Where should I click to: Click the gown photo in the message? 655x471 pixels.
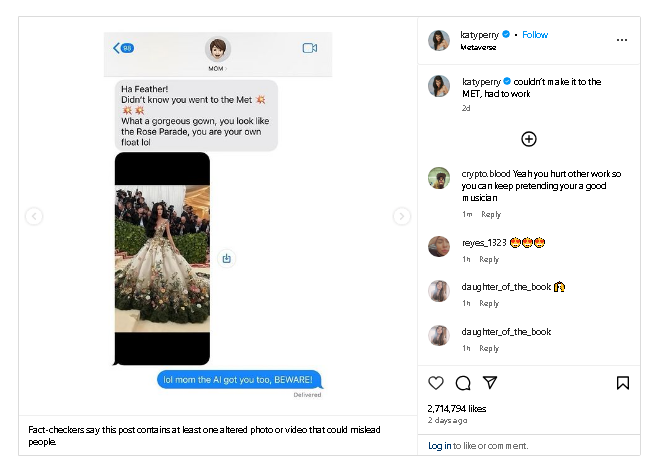(162, 258)
